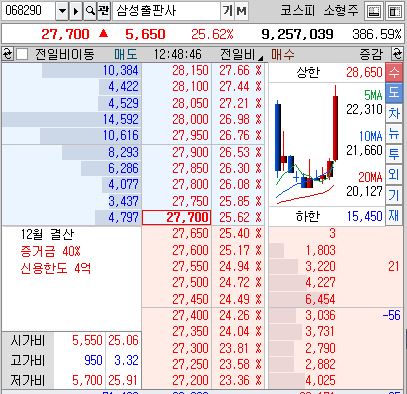407x394 pixels.
Task: Click the 관 related stocks button
Action: click(104, 11)
